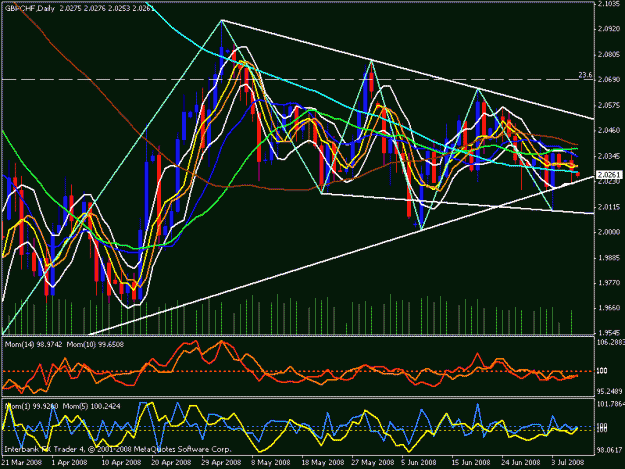Click date label 5 Jun 2008
The height and width of the screenshot is (469, 625).
[x=419, y=462]
